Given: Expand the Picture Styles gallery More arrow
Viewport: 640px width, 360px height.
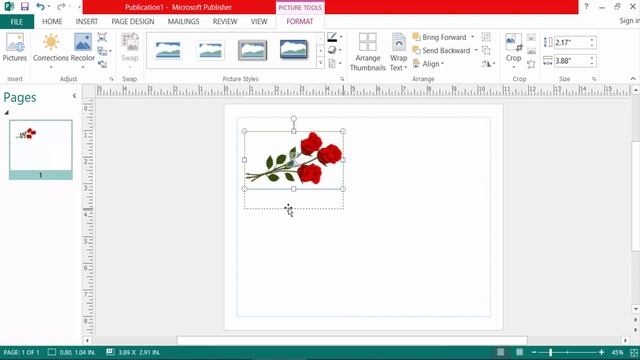Looking at the screenshot, I should [320, 63].
